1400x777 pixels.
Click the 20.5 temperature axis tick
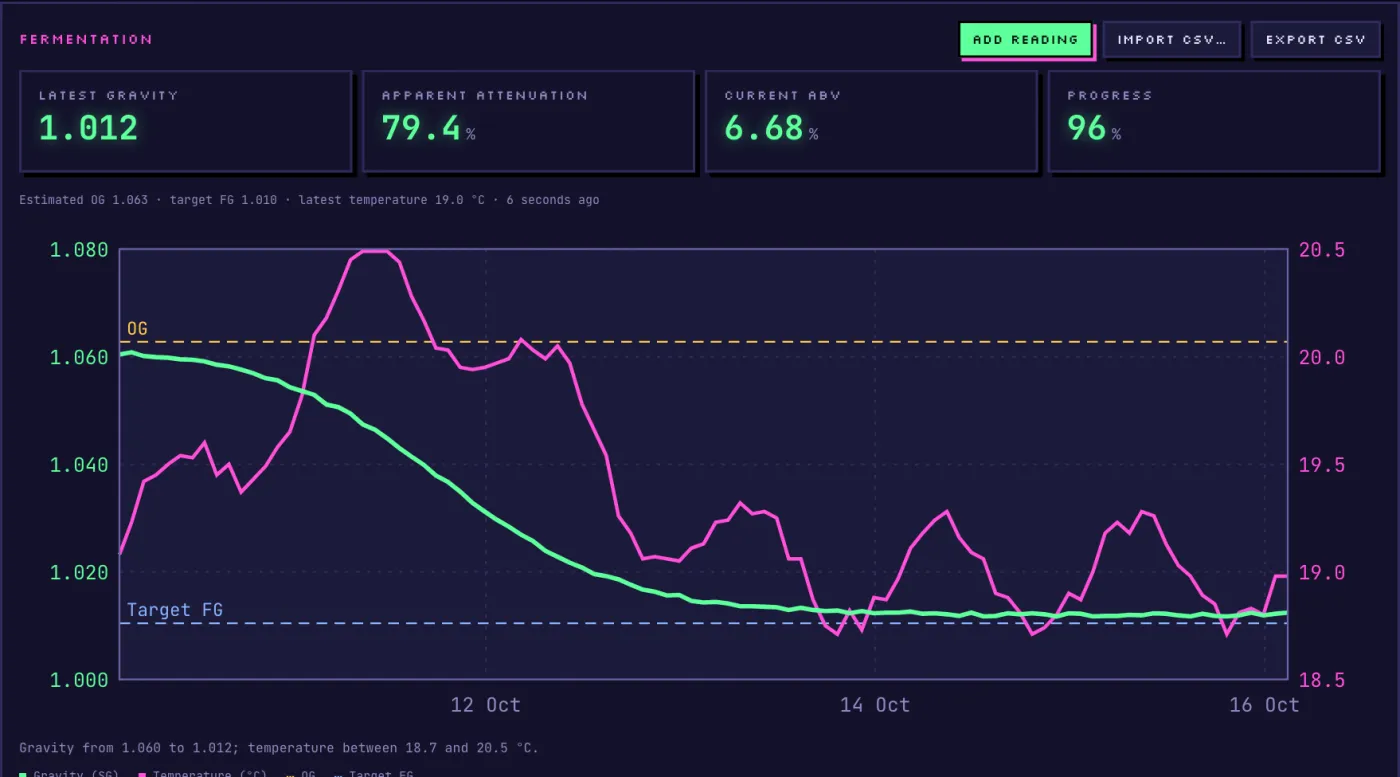[1321, 249]
